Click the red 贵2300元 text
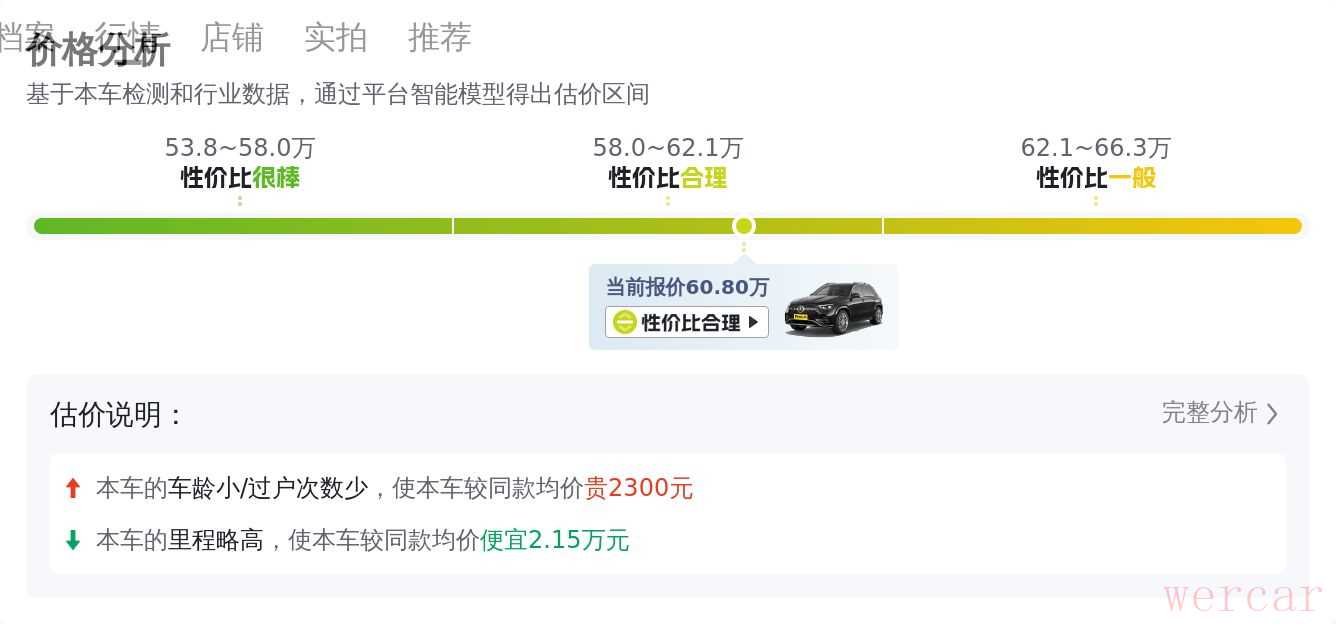Screen dimensions: 1336x624 639,488
